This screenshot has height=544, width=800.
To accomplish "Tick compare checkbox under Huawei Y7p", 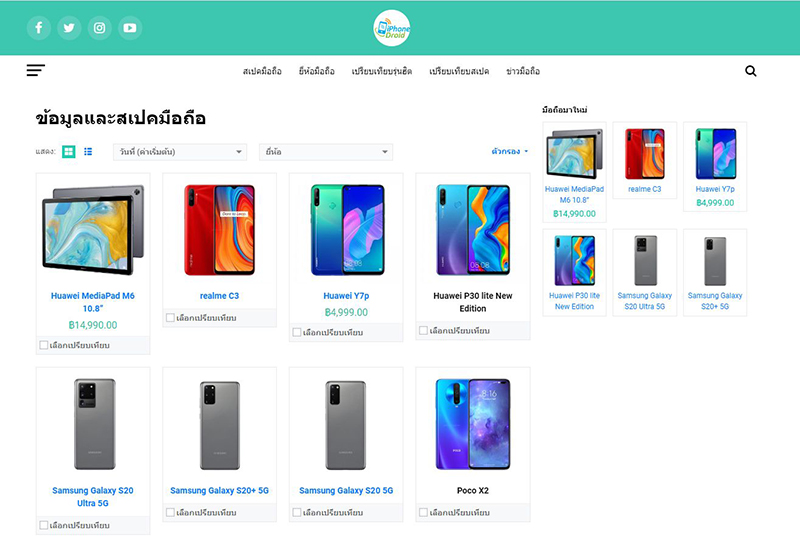I will pyautogui.click(x=297, y=332).
